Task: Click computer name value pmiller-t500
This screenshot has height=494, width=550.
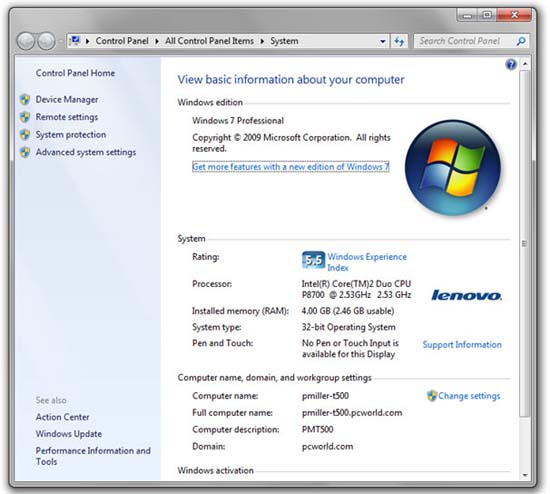Action: click(x=326, y=396)
